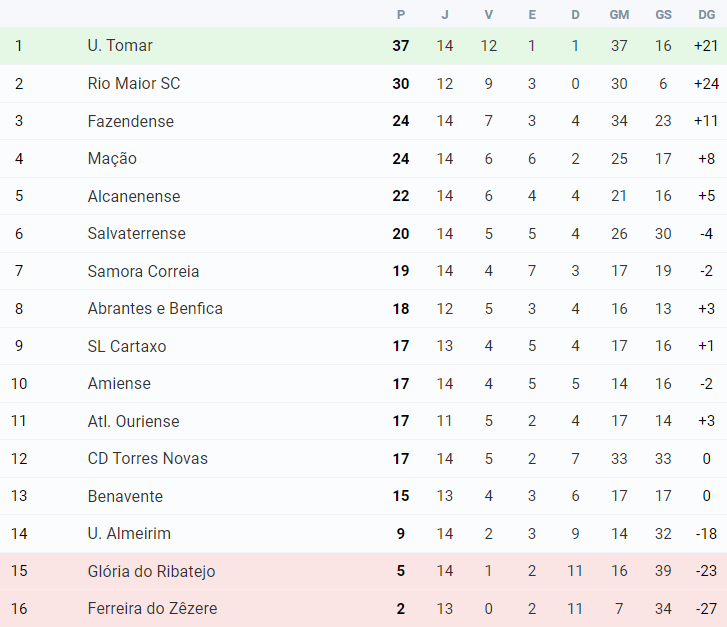Open the Amiense team link
Screen dimensions: 727x627
(119, 384)
